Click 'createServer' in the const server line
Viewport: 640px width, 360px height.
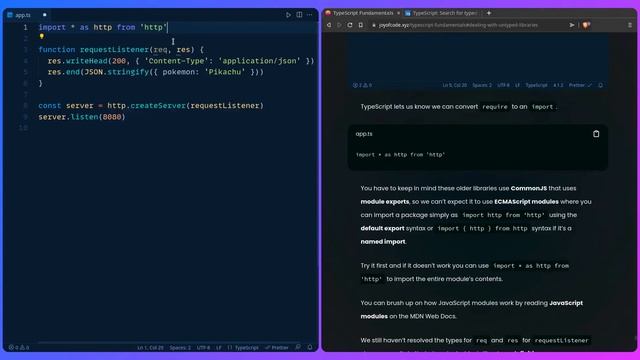coord(158,106)
